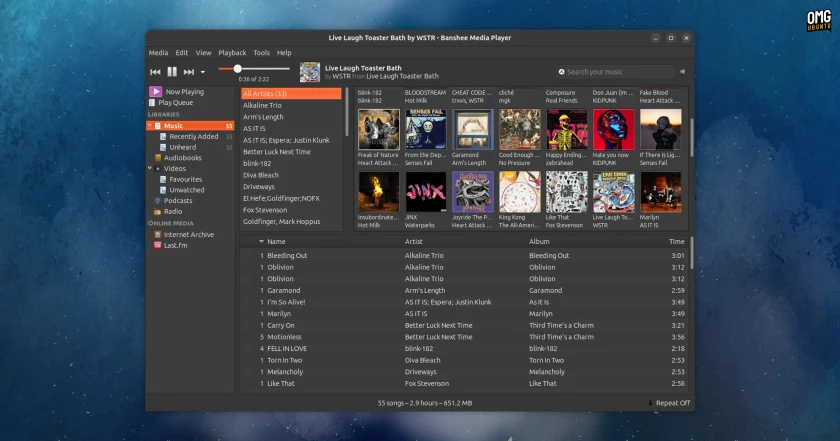840x441 pixels.
Task: Click the Favourites playlist icon
Action: tap(163, 179)
